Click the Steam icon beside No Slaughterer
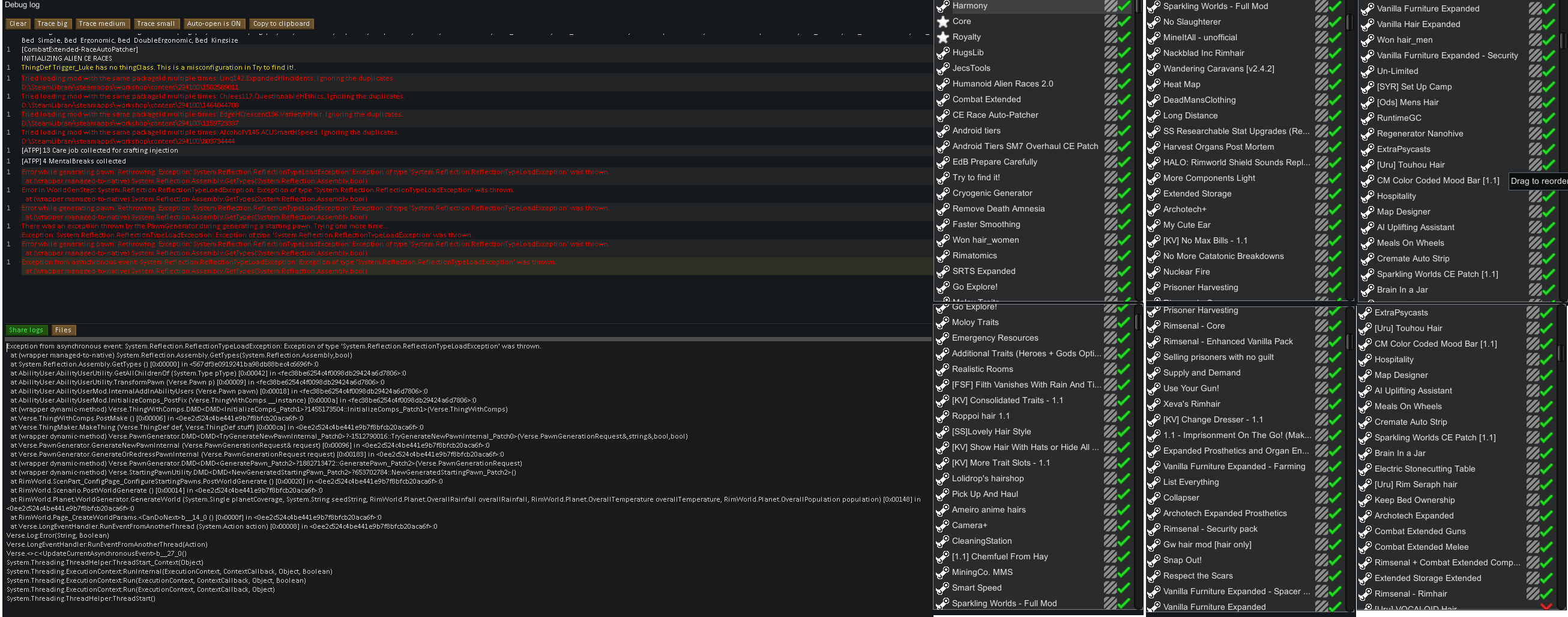Screen dimensions: 1568x617 tap(1153, 23)
